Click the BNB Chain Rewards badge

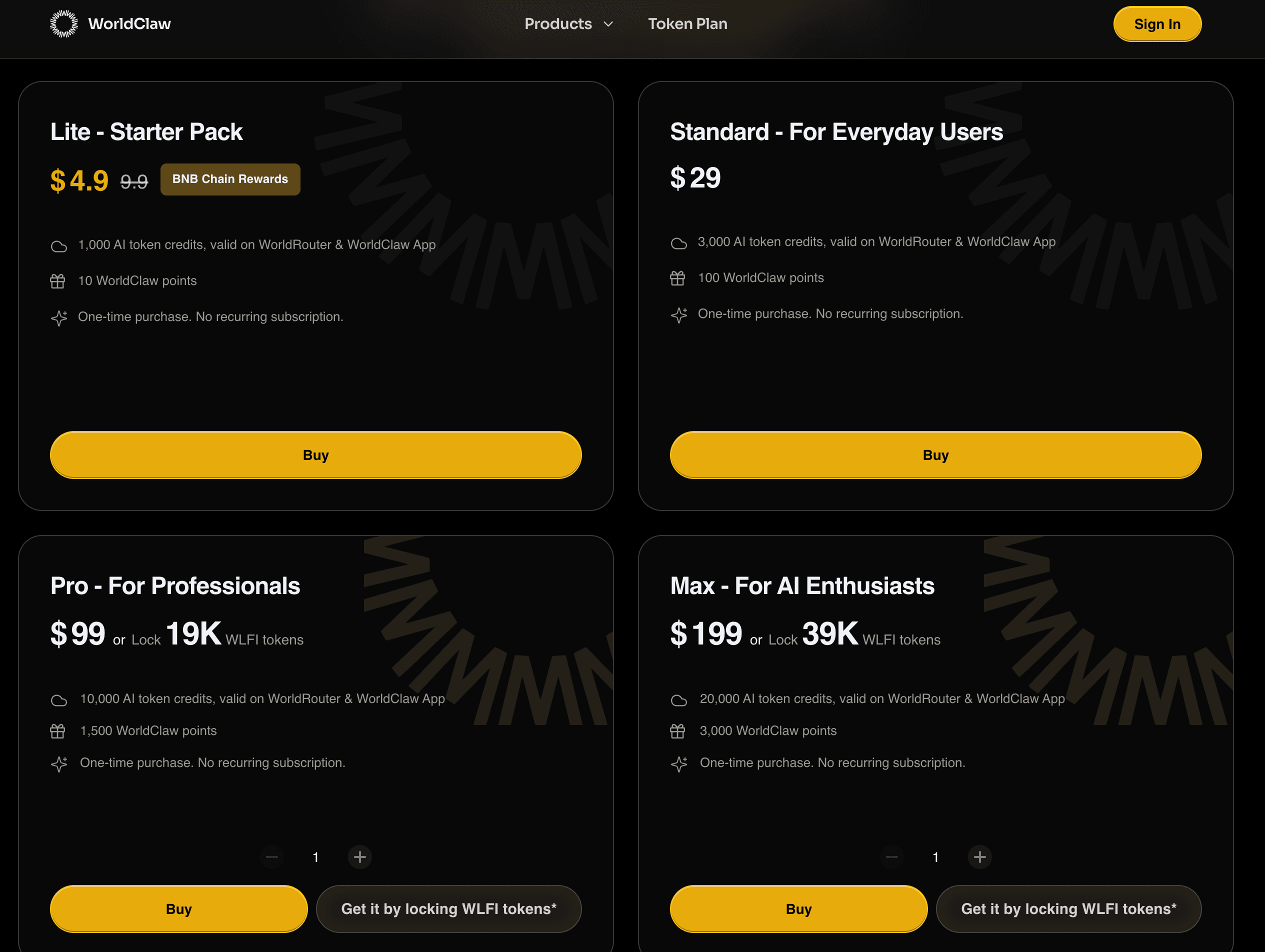click(x=230, y=179)
